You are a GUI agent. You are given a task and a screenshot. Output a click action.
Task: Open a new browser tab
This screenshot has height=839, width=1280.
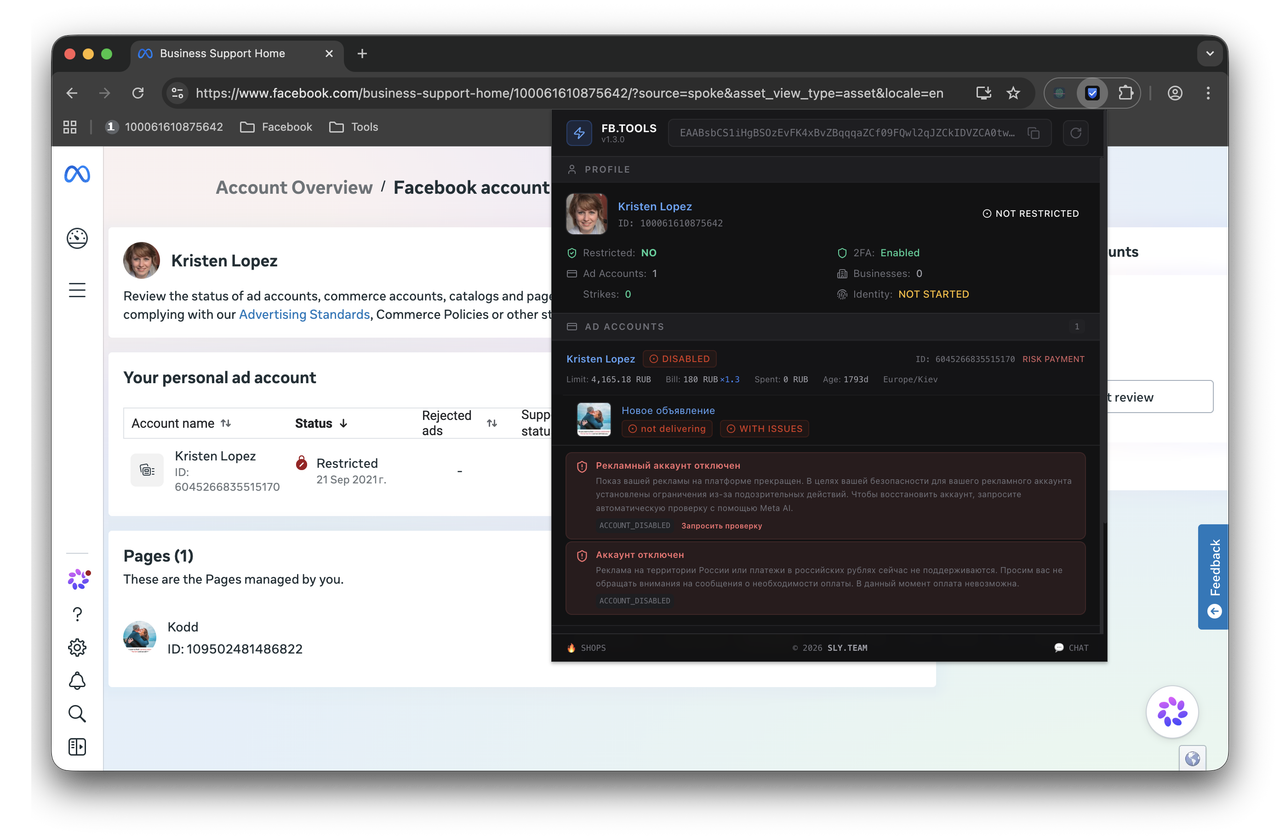click(x=362, y=53)
